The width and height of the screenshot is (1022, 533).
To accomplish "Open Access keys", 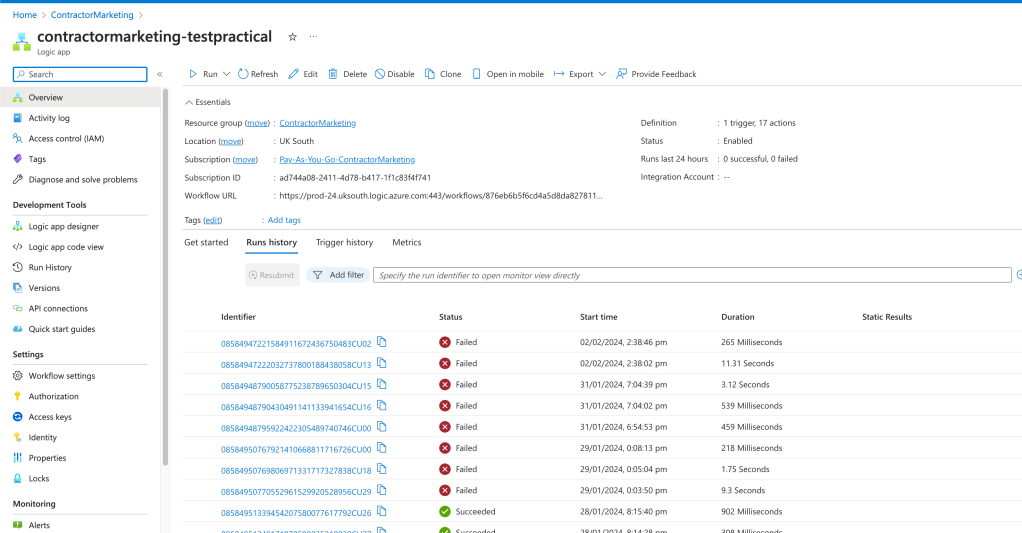I will coord(50,417).
